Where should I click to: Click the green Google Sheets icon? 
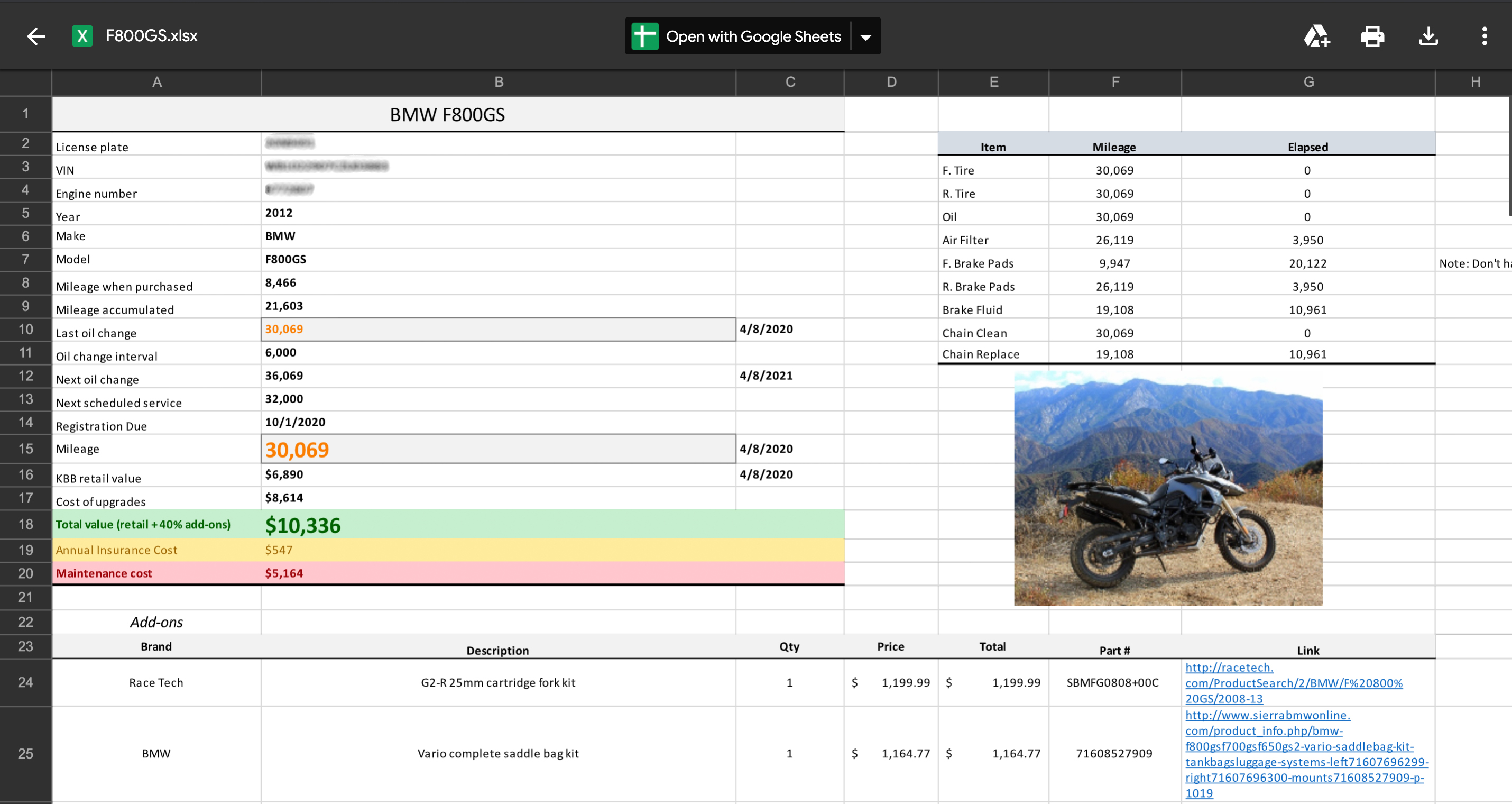[645, 36]
